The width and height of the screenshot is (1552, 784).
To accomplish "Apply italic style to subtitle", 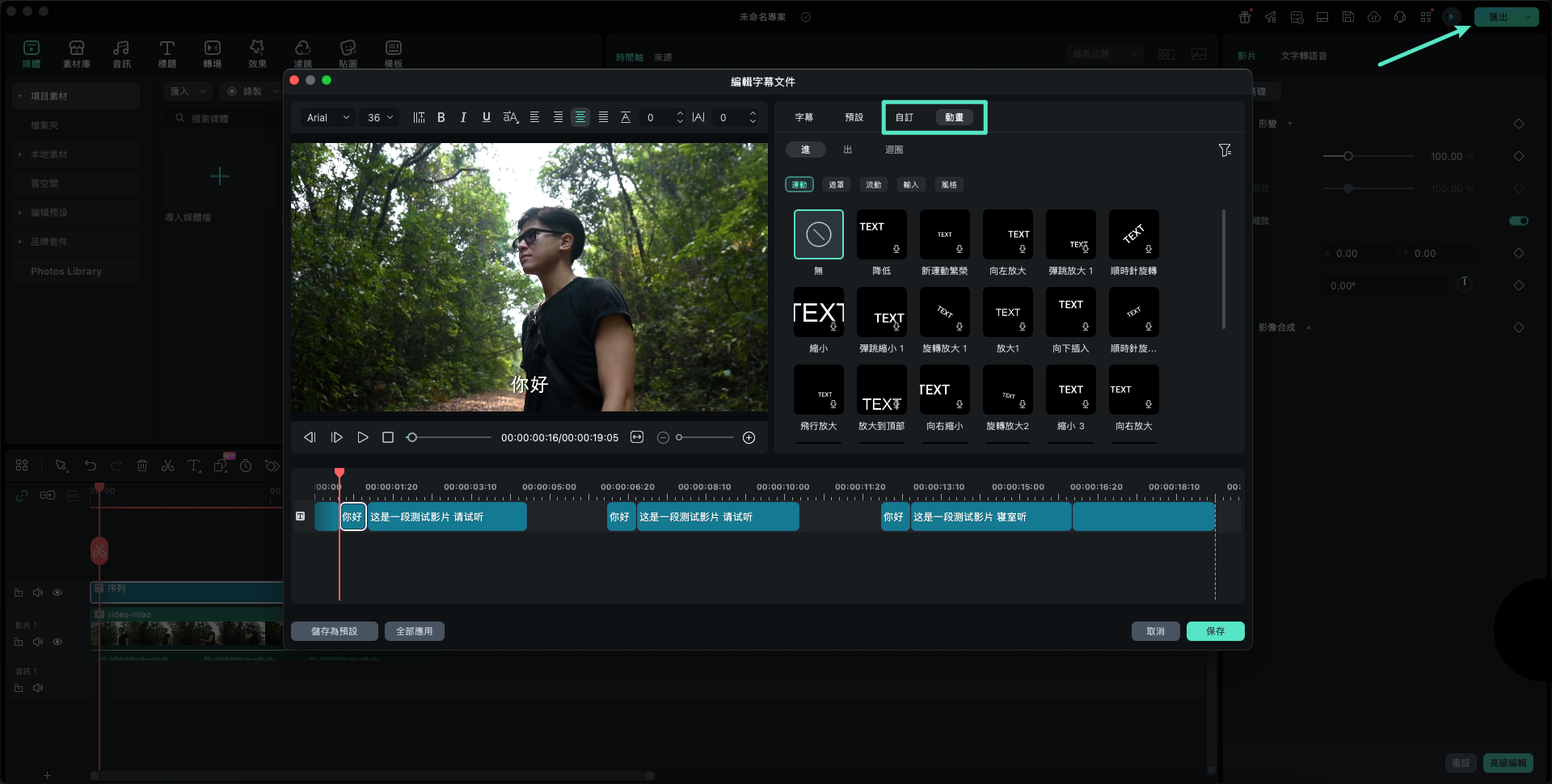I will pyautogui.click(x=463, y=117).
